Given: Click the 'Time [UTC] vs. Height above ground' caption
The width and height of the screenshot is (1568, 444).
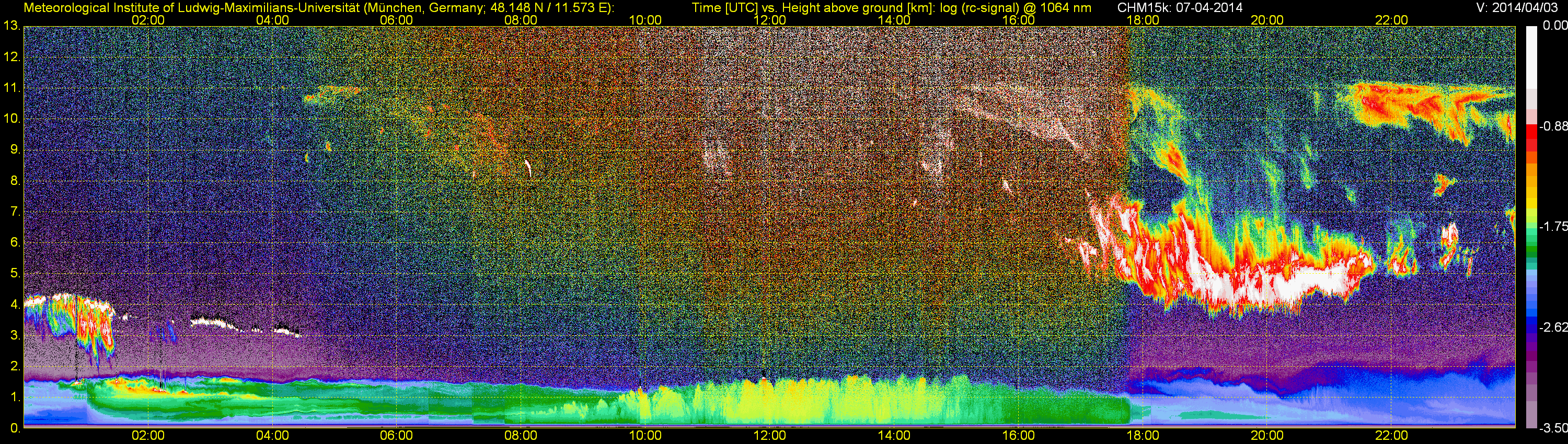Looking at the screenshot, I should (891, 7).
